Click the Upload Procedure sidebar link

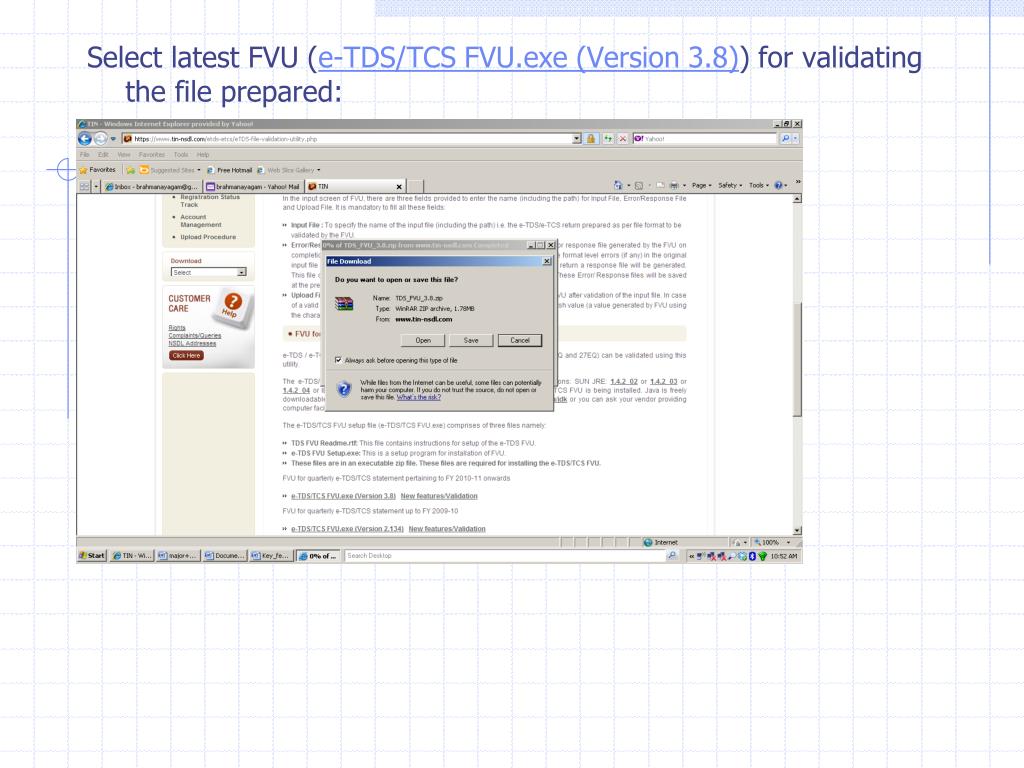[208, 237]
